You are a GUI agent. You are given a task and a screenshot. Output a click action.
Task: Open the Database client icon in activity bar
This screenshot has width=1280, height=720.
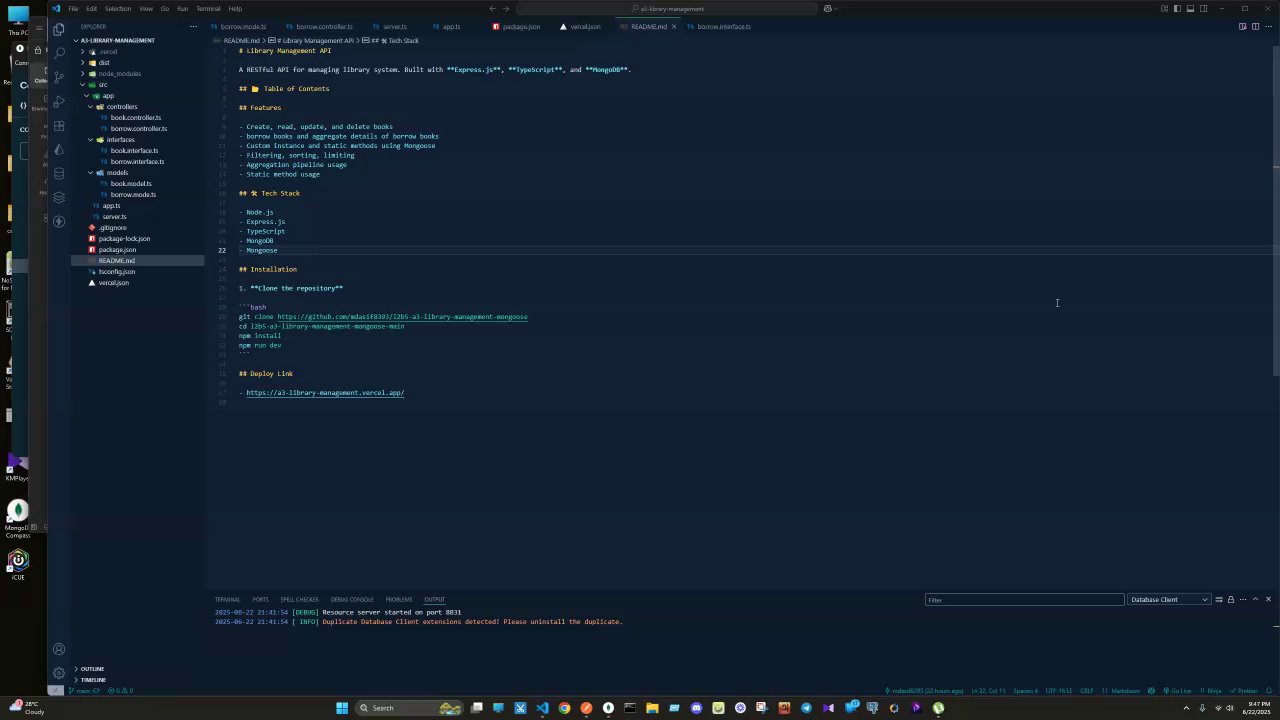pos(59,173)
